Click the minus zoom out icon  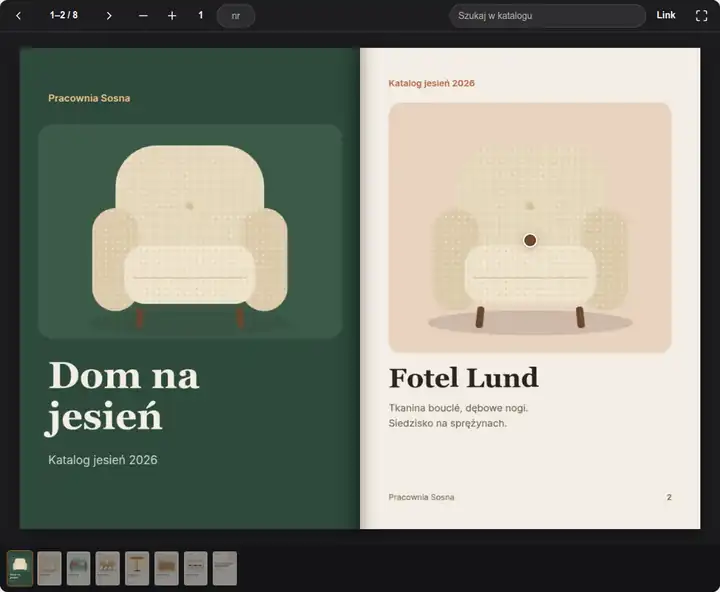click(143, 16)
